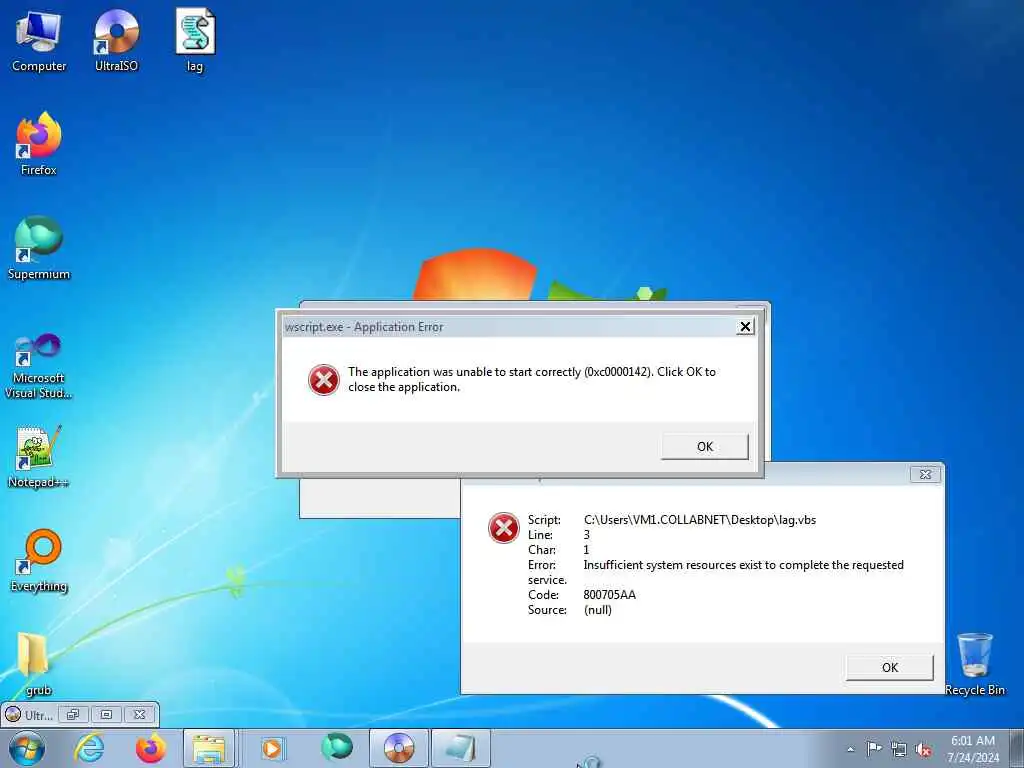This screenshot has width=1024, height=768.
Task: Open Windows Explorer from taskbar
Action: [208, 748]
